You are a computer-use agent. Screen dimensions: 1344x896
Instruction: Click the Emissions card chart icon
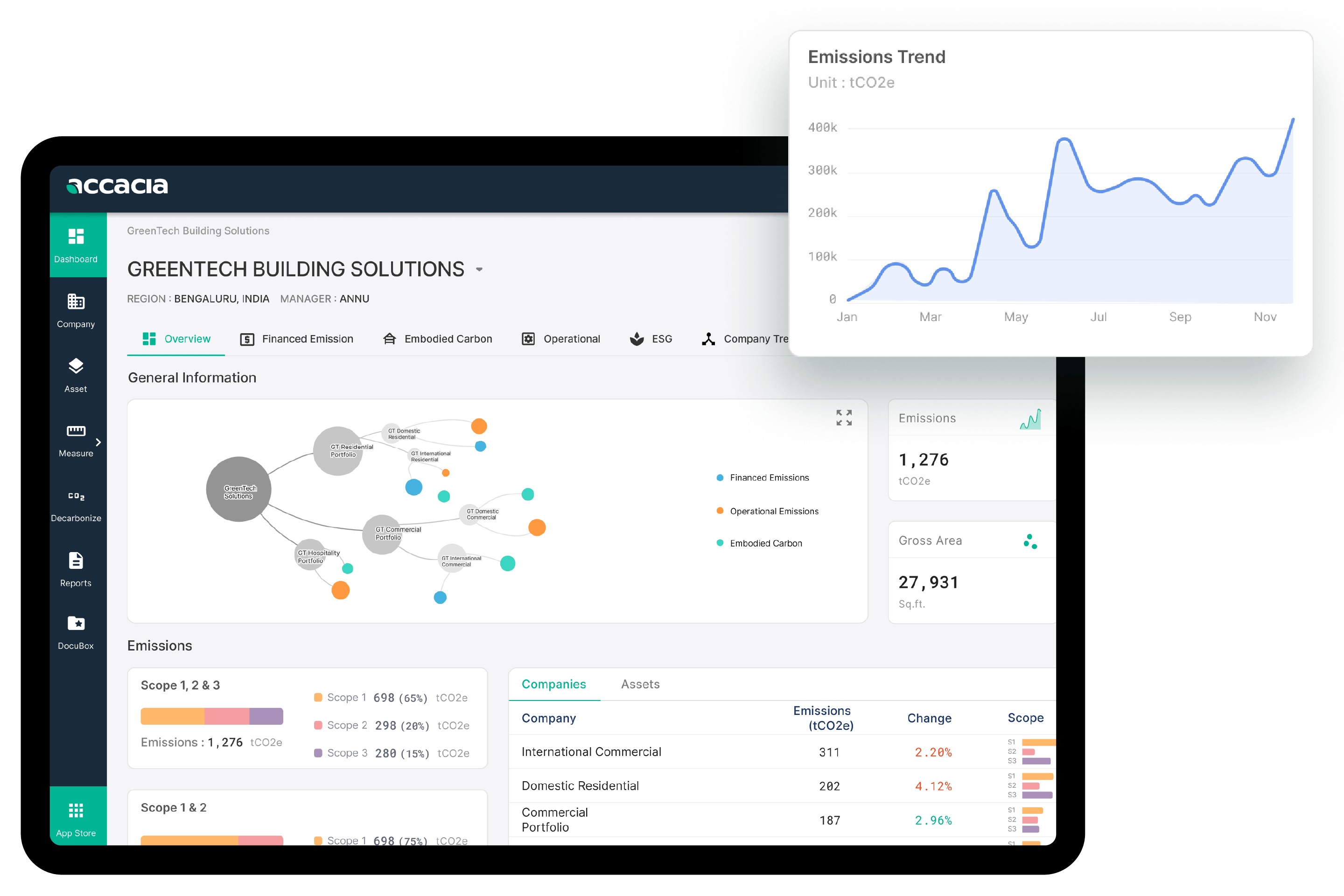click(x=1030, y=419)
